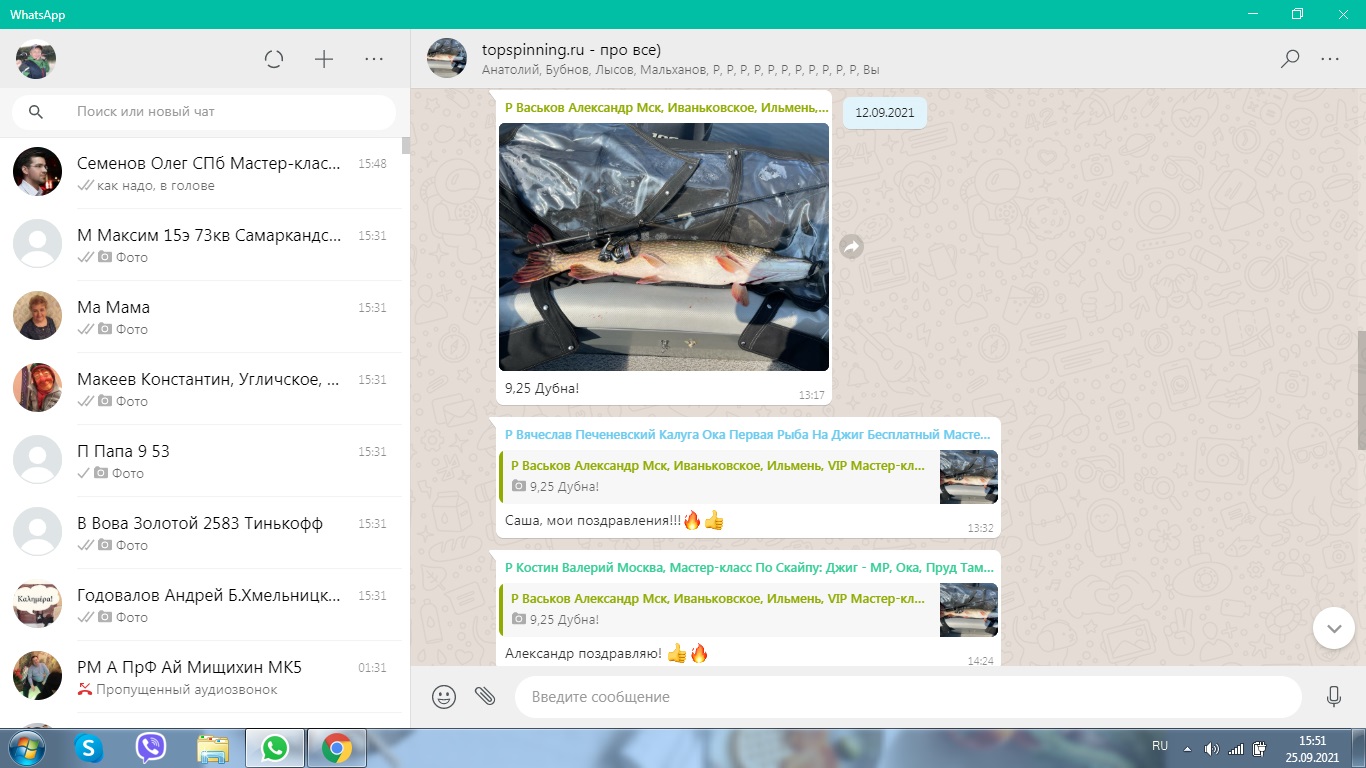Viewport: 1366px width, 768px height.
Task: Open chat РМ А ПрФ Ай Мищихин МК5
Action: click(x=205, y=677)
